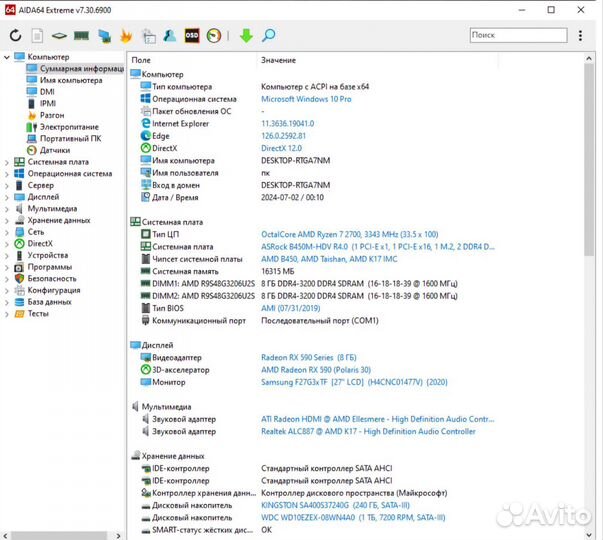The image size is (603, 540).
Task: Expand the Дисплей tree node
Action: 7,198
